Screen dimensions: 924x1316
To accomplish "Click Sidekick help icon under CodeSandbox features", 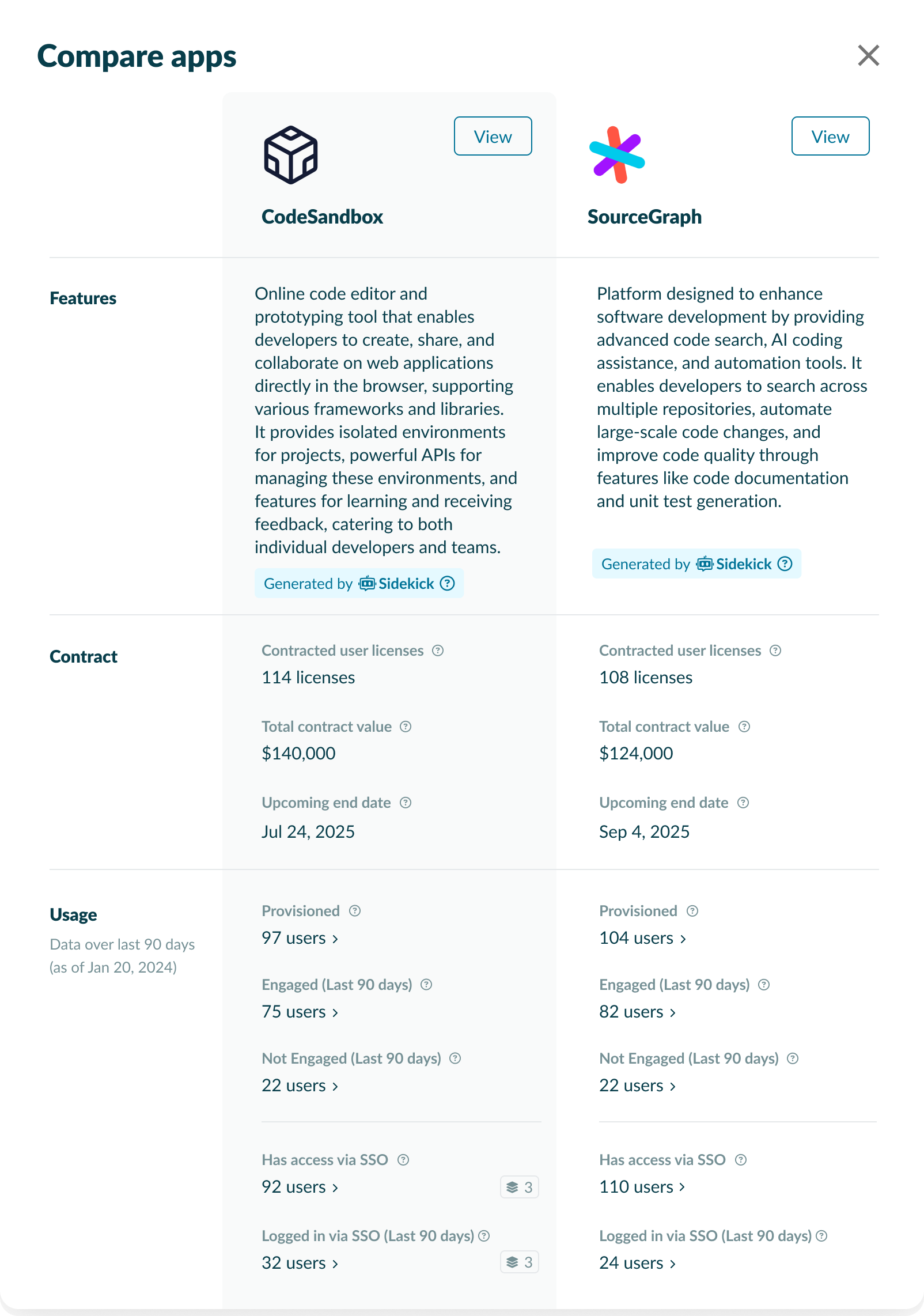I will click(447, 584).
